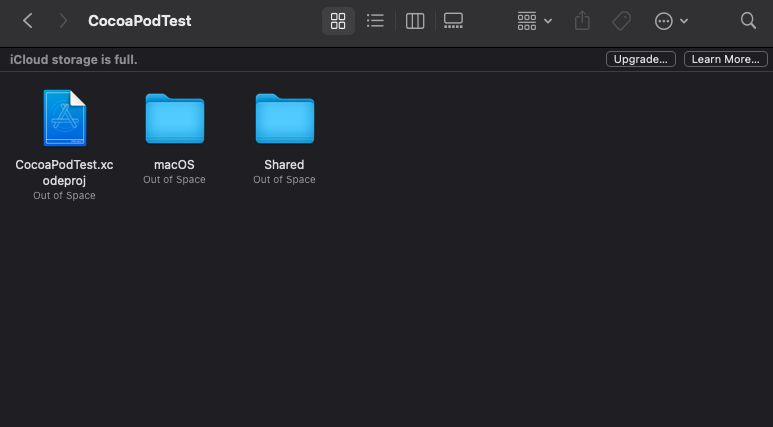Open the group-by items dropdown
The height and width of the screenshot is (427, 773).
534,21
